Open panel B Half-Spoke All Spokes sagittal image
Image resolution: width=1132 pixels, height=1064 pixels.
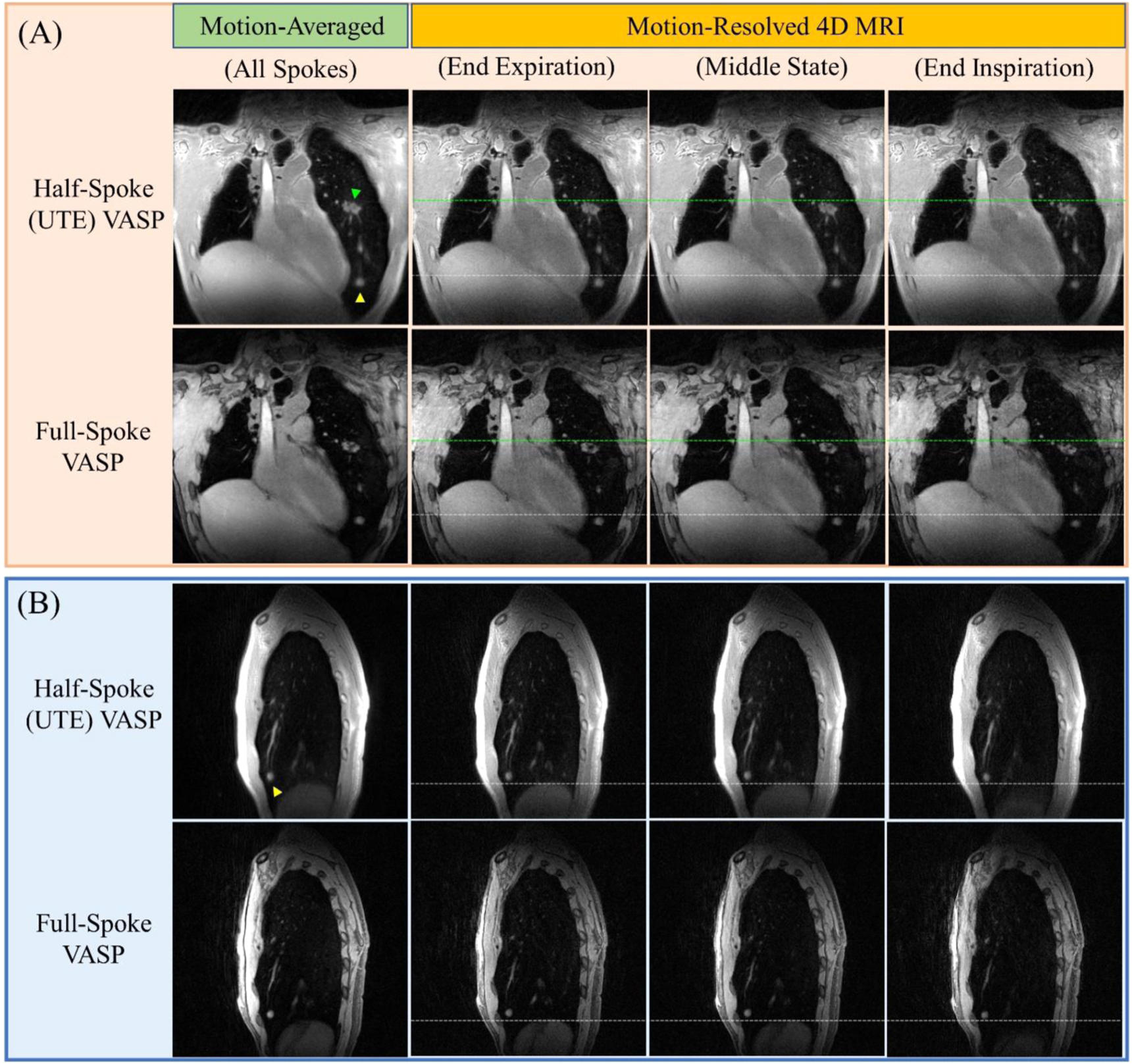tap(290, 701)
